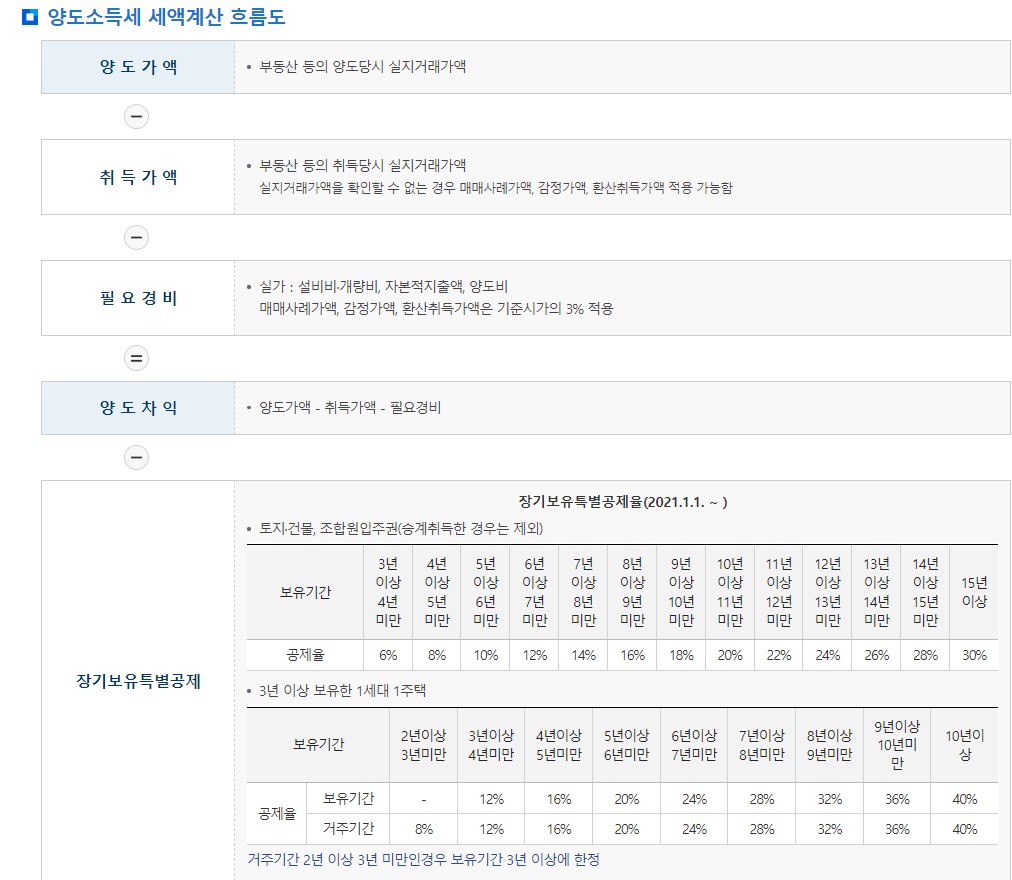Click the minus icon below 취득가액
The height and width of the screenshot is (880, 1012).
point(136,237)
